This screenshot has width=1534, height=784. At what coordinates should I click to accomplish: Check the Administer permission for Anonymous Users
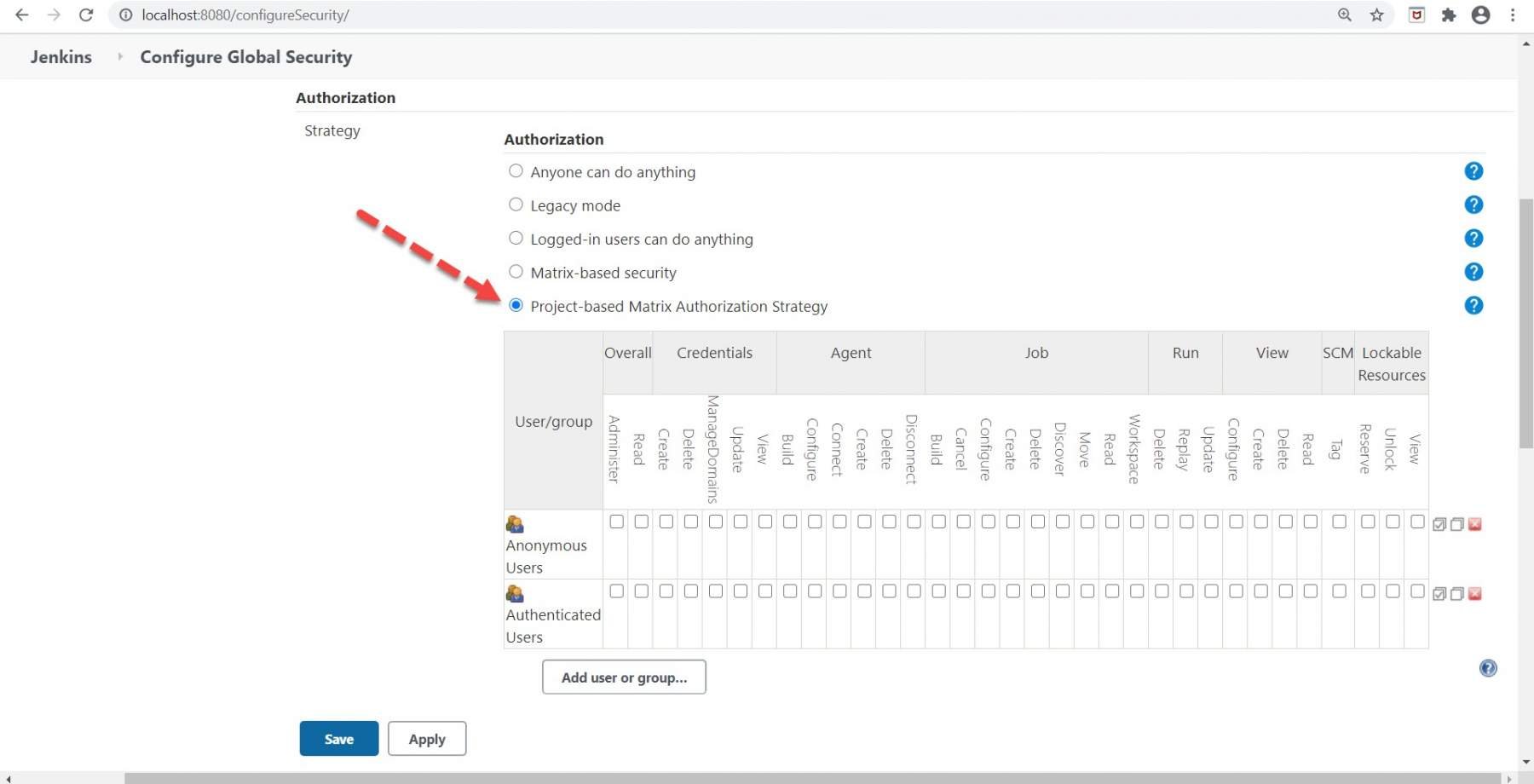pos(615,522)
